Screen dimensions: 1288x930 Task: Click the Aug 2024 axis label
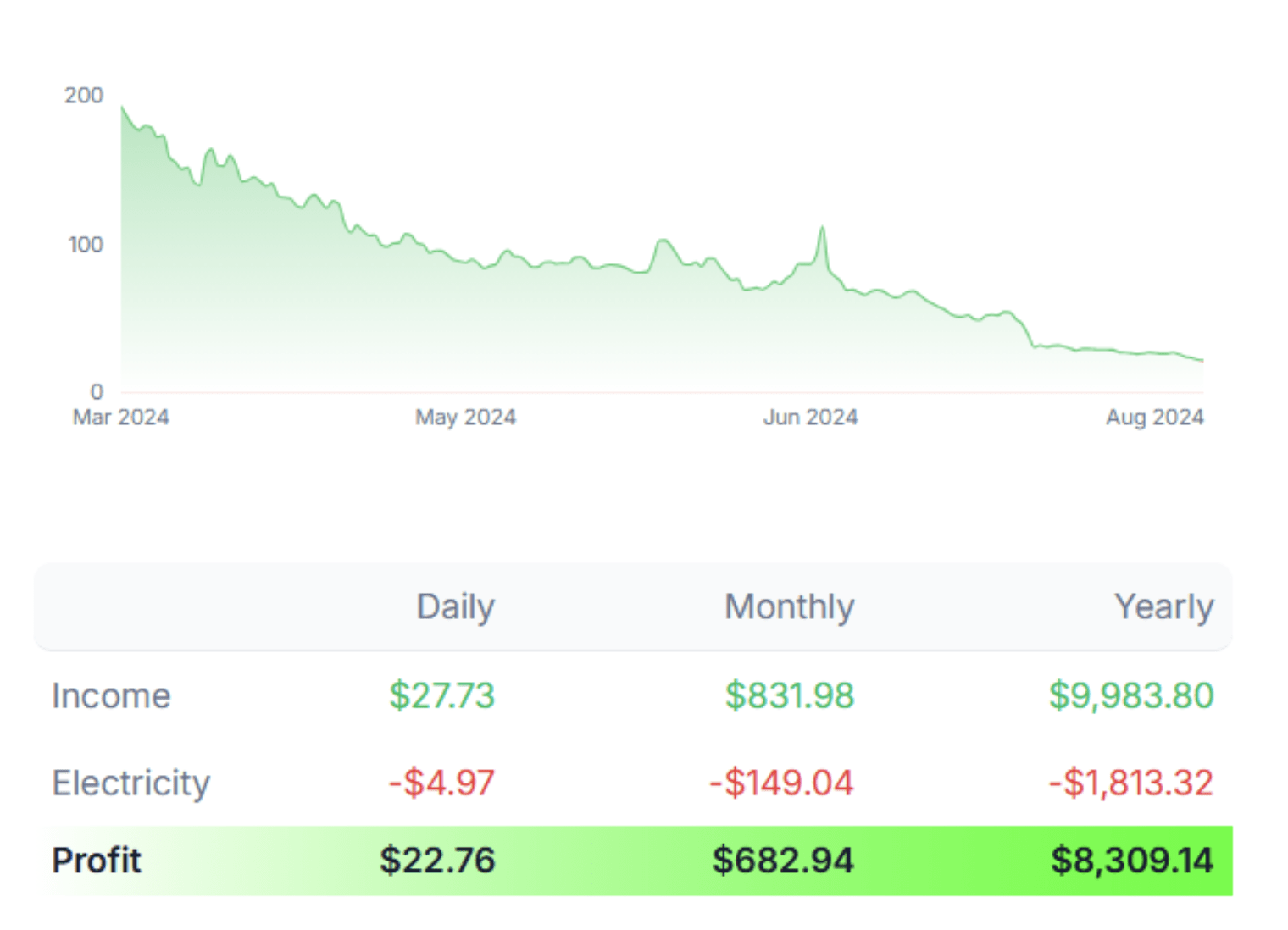point(1154,417)
